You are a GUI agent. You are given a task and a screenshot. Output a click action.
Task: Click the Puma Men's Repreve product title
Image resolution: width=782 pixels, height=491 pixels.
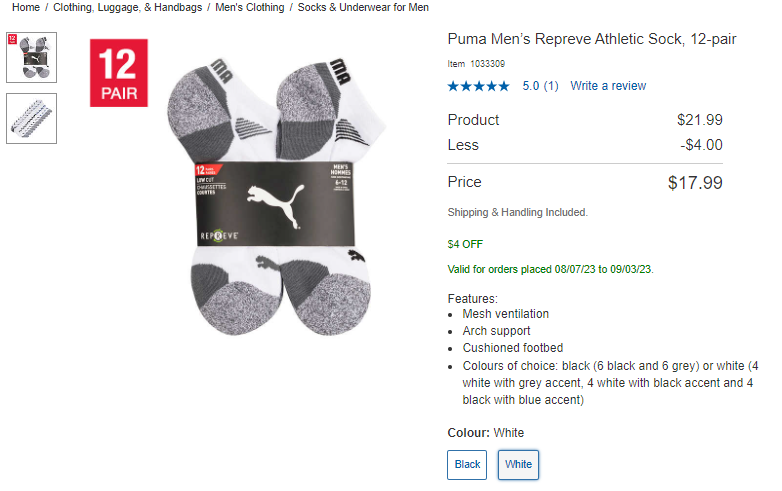(591, 39)
